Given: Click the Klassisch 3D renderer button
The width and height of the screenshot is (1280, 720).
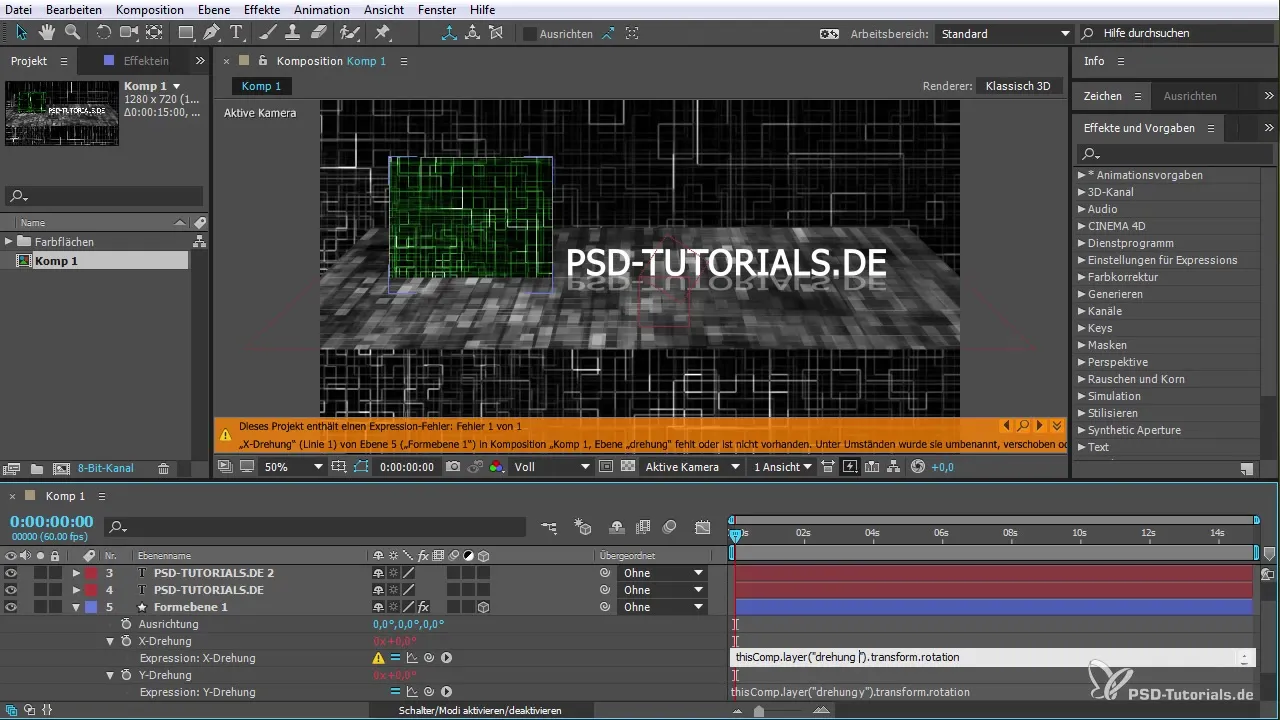Looking at the screenshot, I should coord(1018,87).
